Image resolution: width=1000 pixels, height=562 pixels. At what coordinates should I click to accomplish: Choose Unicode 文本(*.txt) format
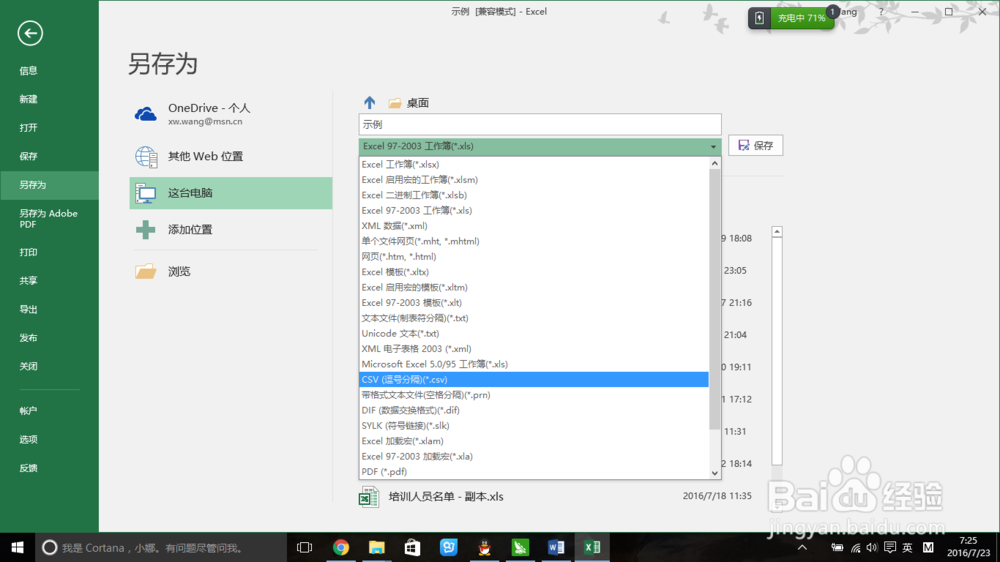point(533,334)
